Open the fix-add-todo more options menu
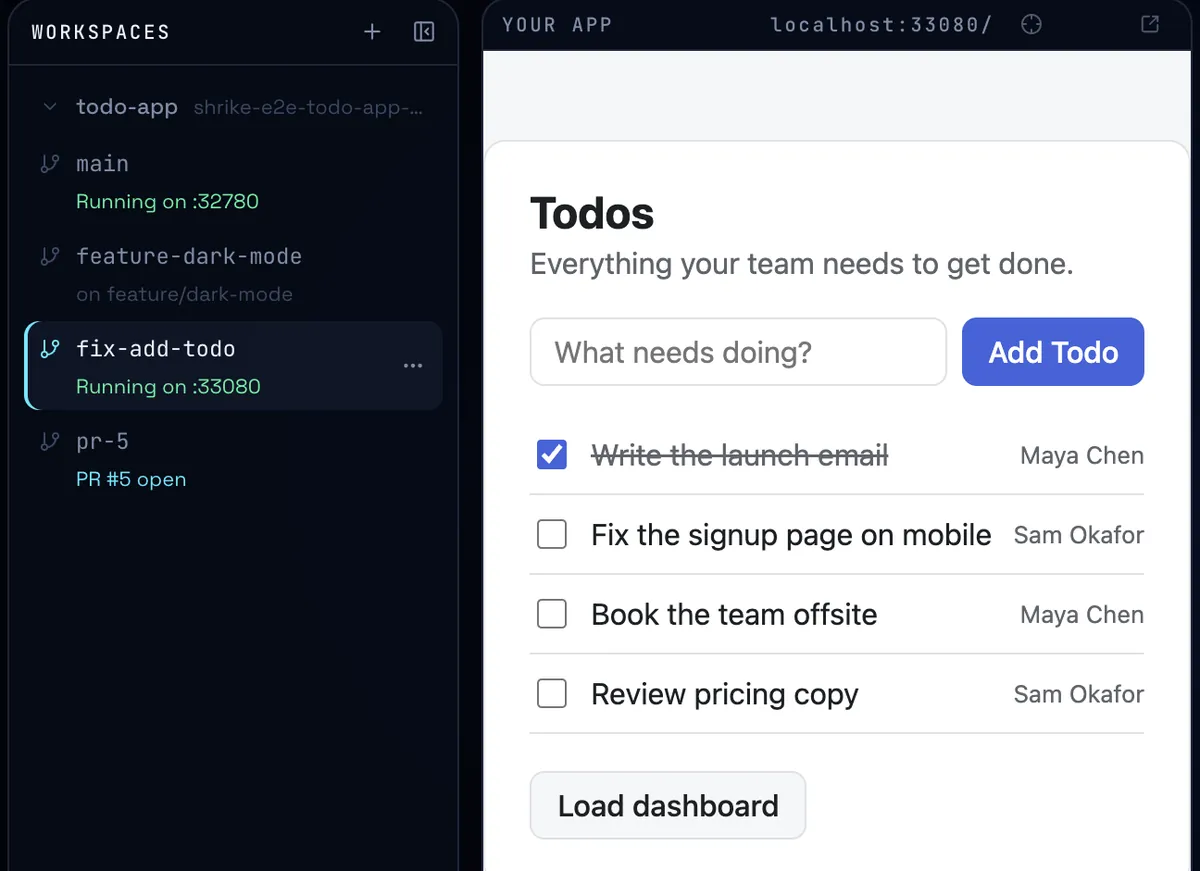Image resolution: width=1200 pixels, height=871 pixels. point(413,366)
